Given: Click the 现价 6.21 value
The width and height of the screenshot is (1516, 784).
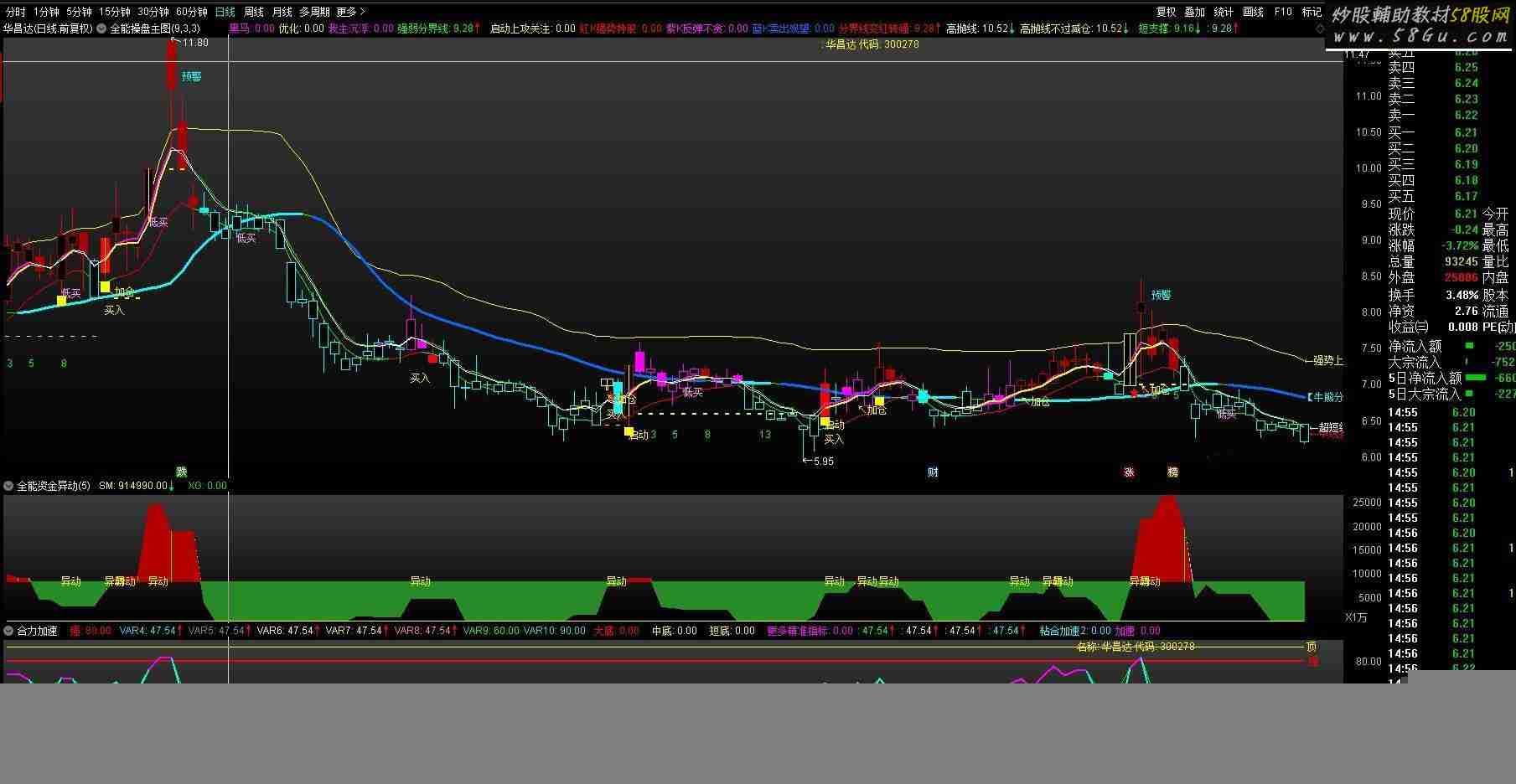Looking at the screenshot, I should [x=1466, y=214].
